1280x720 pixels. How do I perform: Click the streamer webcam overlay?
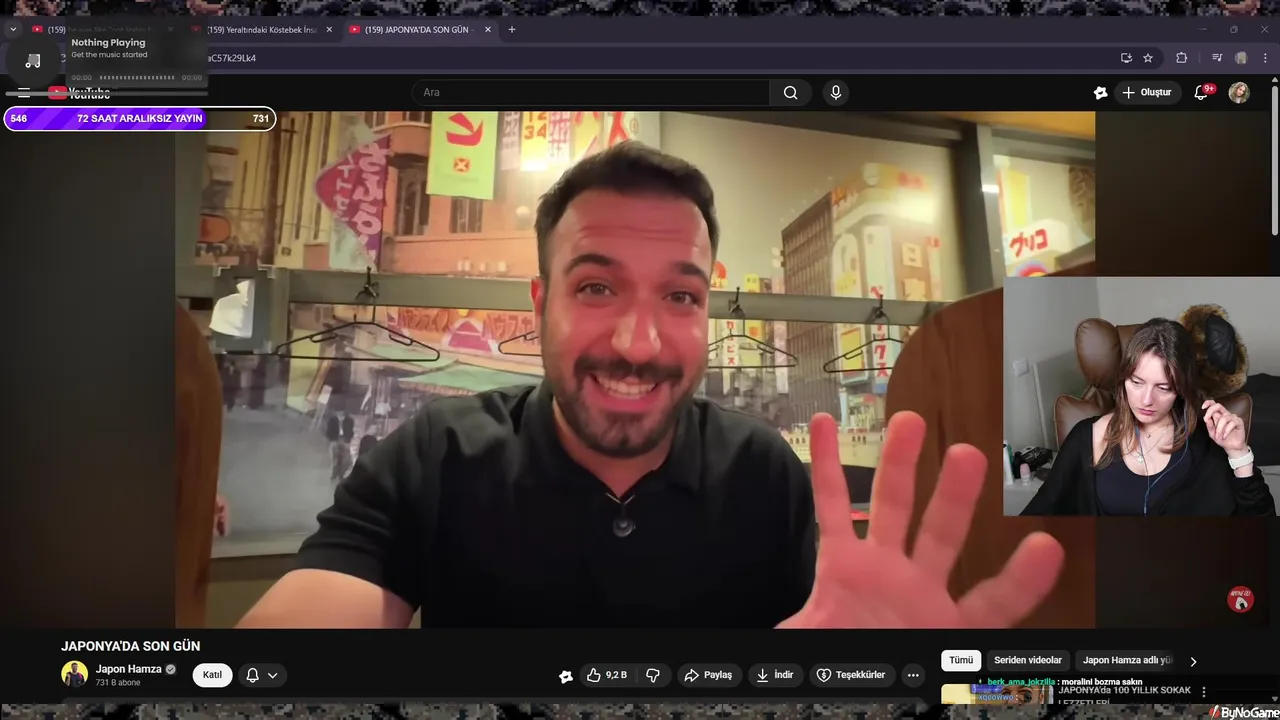[x=1141, y=396]
